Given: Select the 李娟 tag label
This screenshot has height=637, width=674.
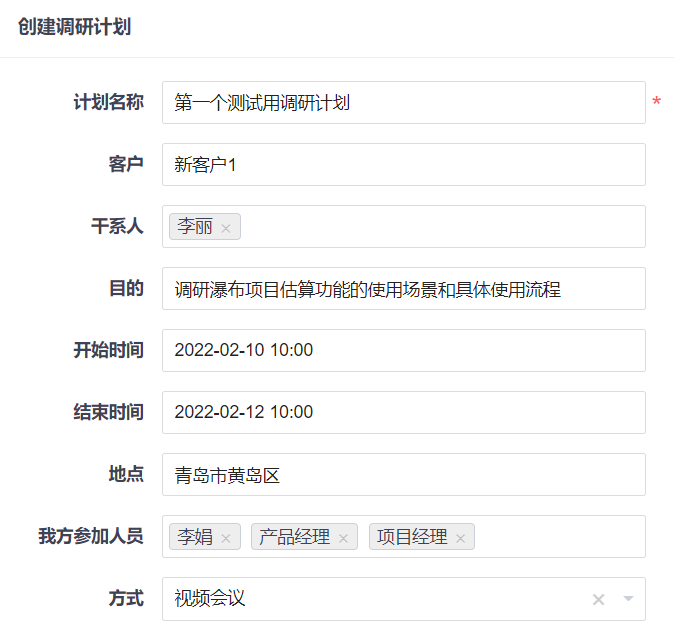Looking at the screenshot, I should pyautogui.click(x=195, y=537).
